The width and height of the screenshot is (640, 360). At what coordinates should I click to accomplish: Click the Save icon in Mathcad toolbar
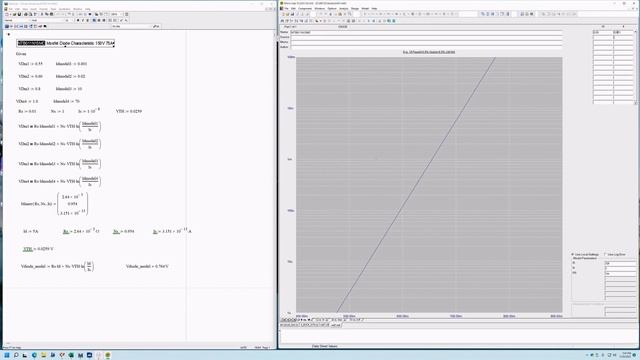click(19, 14)
